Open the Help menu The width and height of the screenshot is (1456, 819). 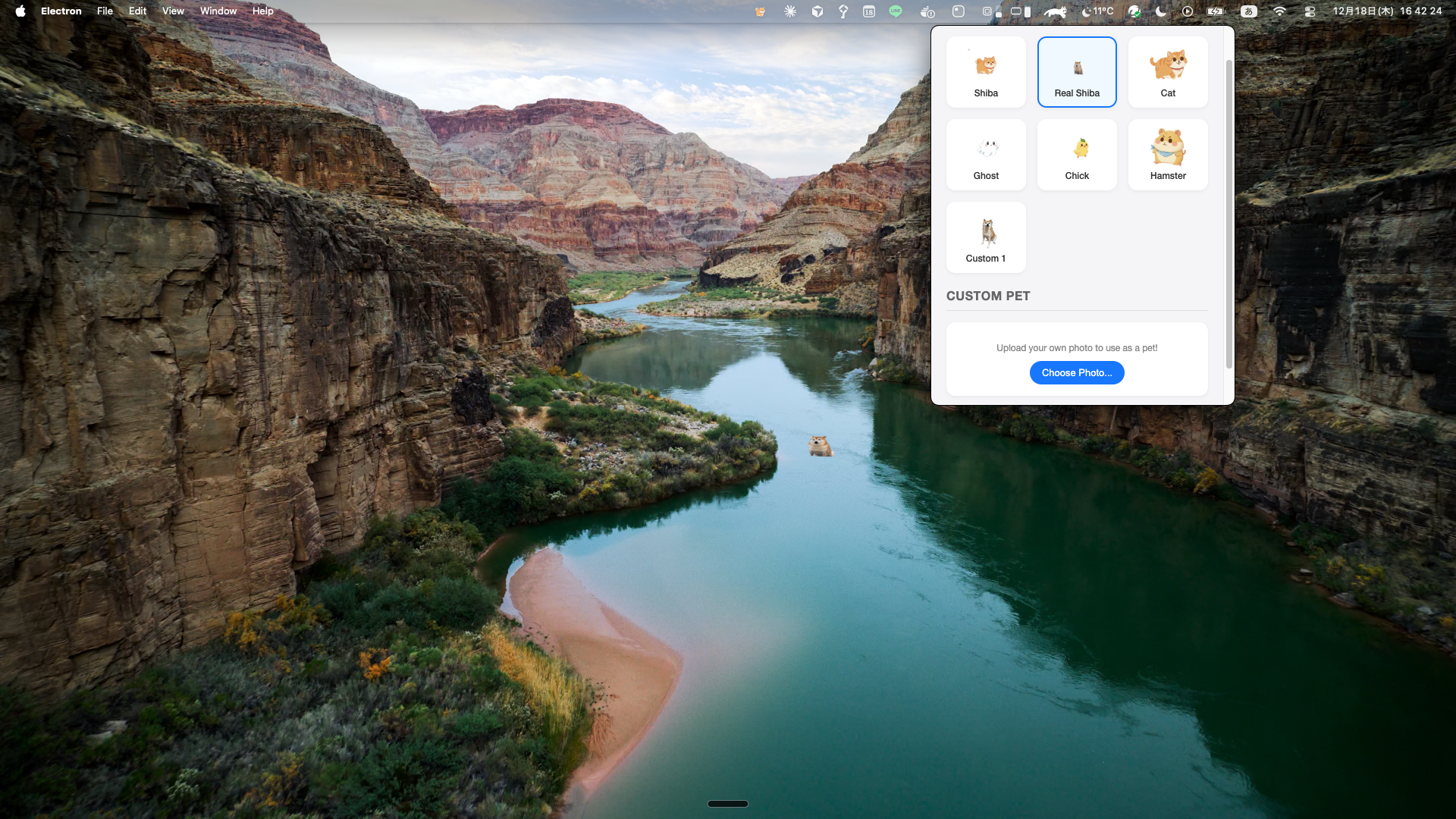pyautogui.click(x=262, y=11)
